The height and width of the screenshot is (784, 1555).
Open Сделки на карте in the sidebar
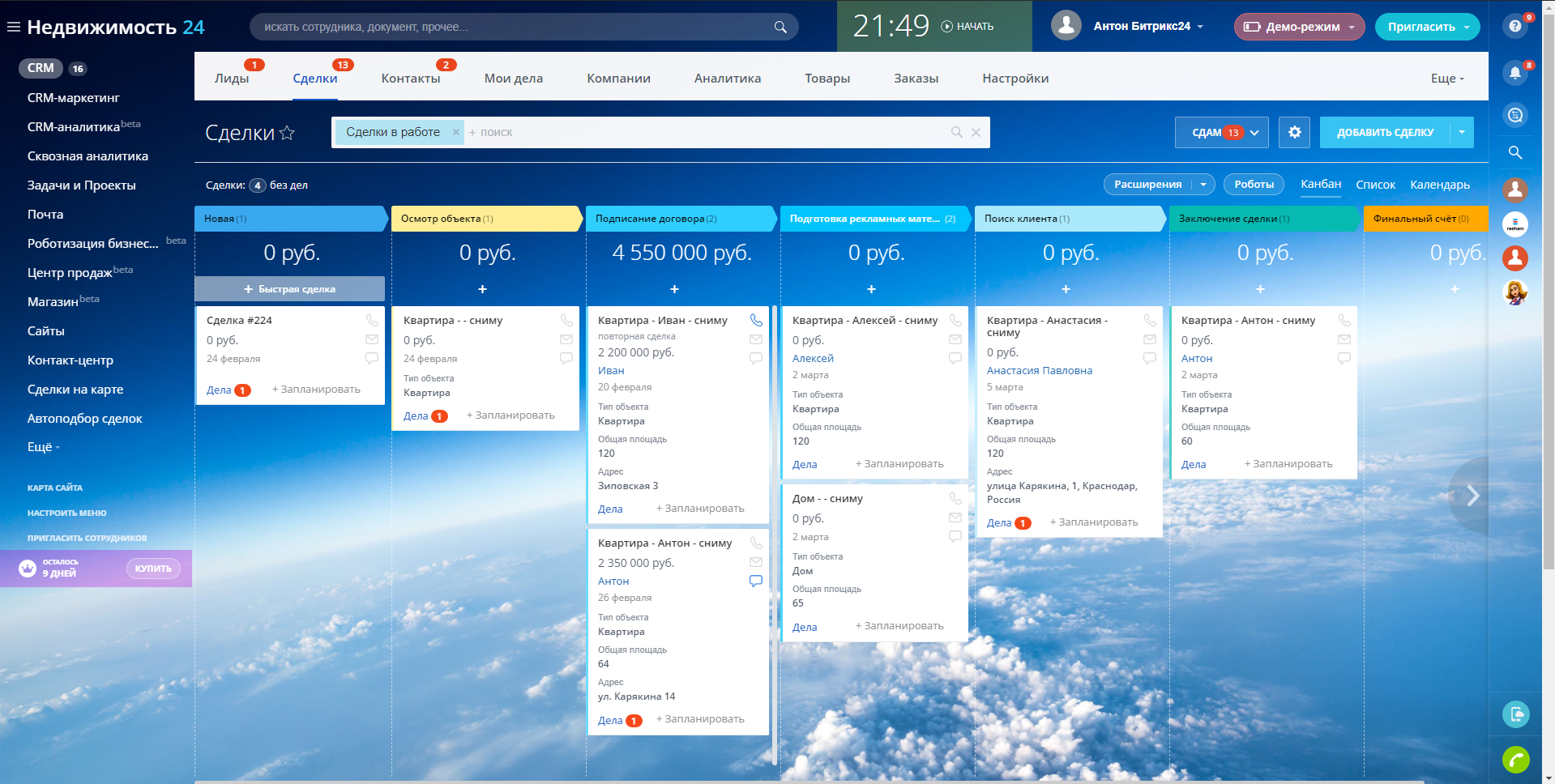pos(75,390)
